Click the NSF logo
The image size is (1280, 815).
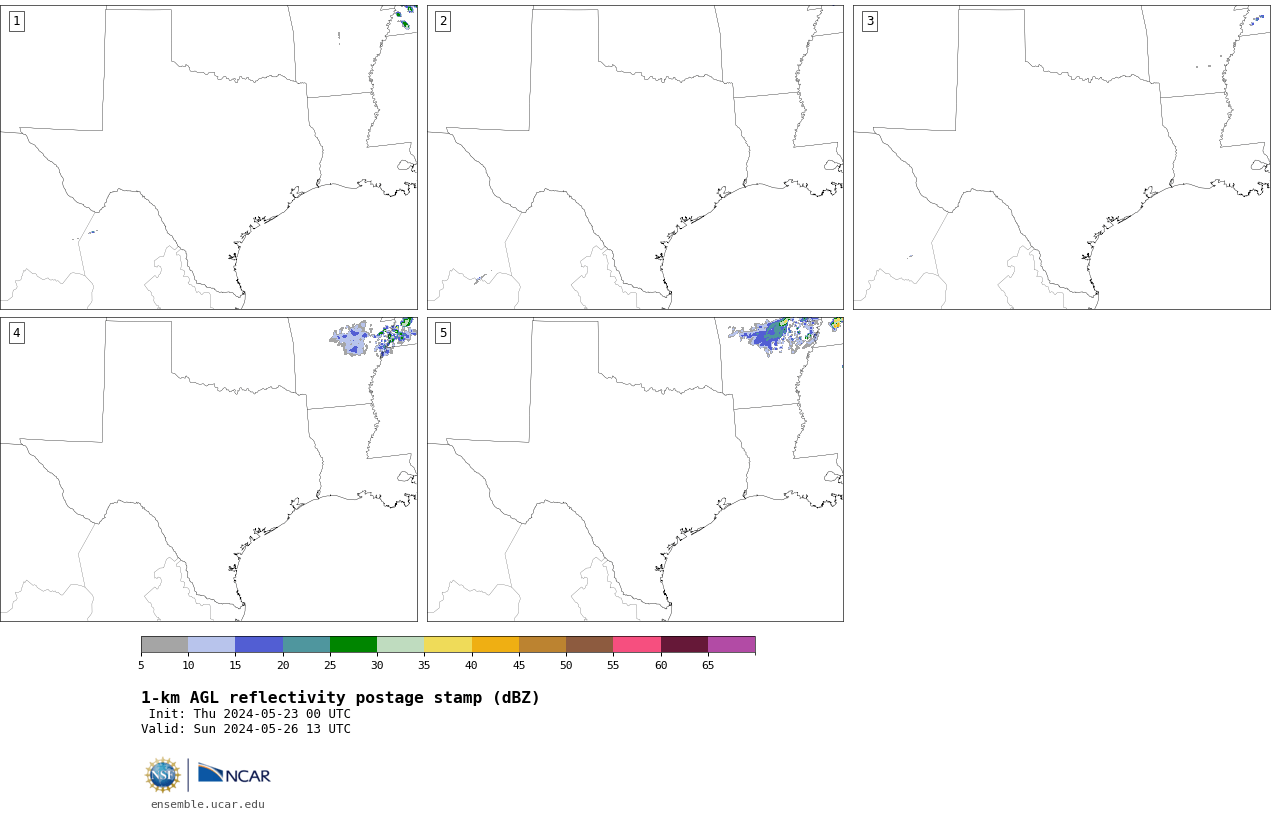(162, 775)
